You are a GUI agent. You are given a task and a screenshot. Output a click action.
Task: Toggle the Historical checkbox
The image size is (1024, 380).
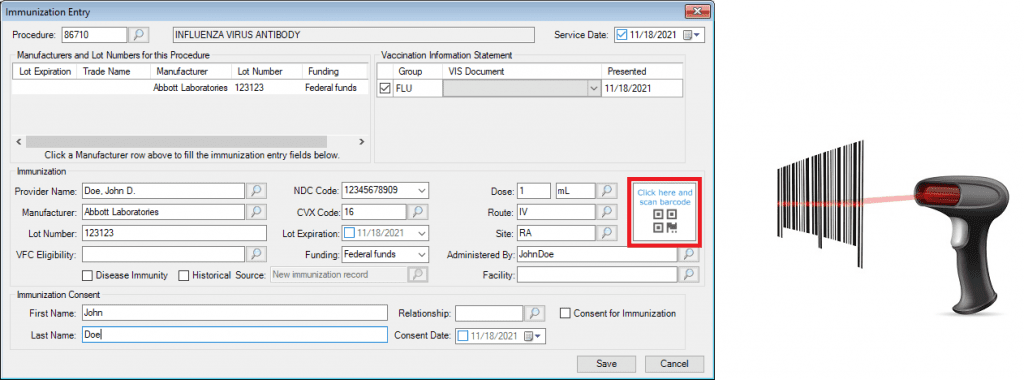184,275
